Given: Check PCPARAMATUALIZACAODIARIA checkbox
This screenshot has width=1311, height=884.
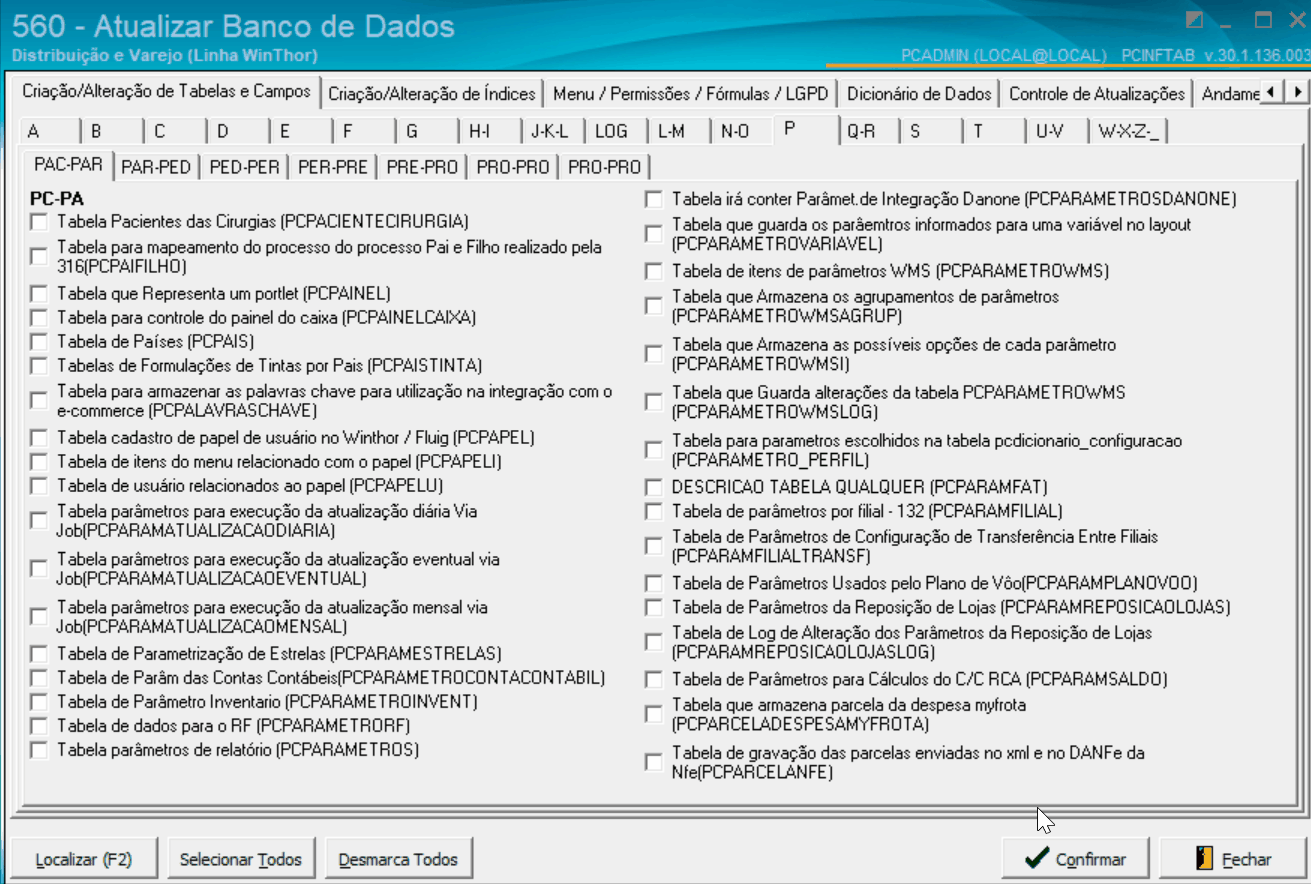Looking at the screenshot, I should [x=39, y=520].
